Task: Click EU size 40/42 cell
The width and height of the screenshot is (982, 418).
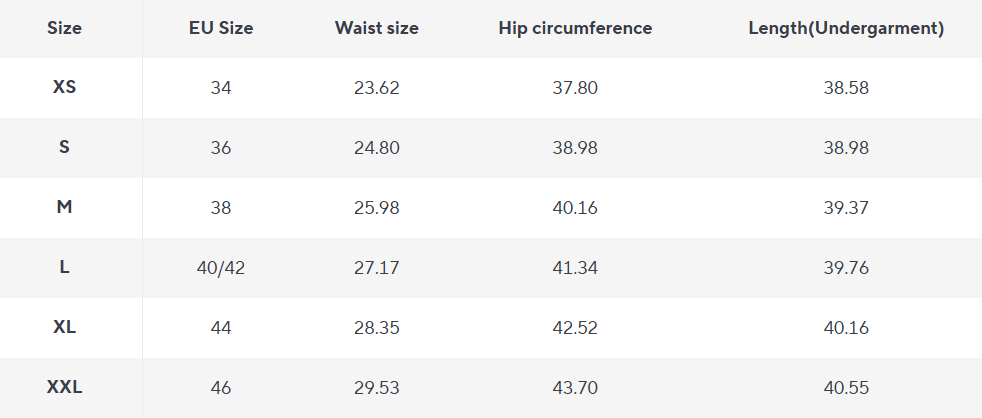Action: [221, 267]
